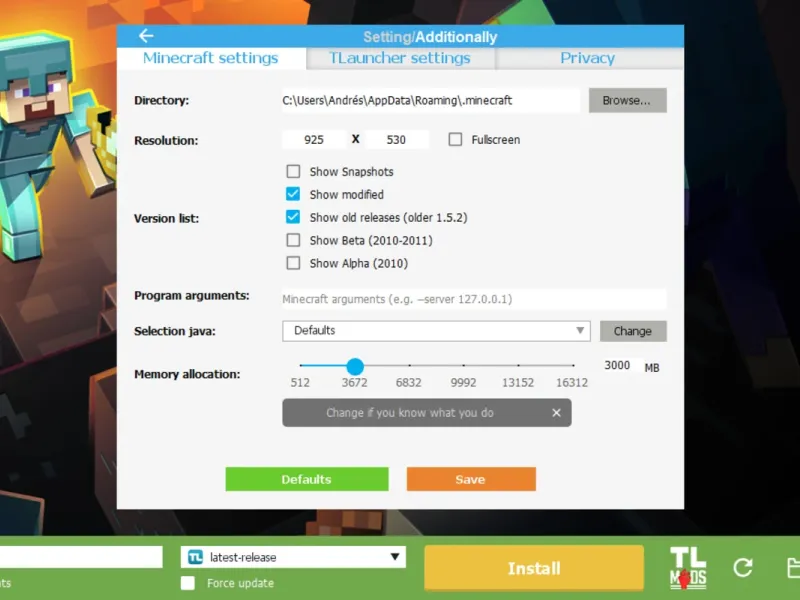Click the refresh icon in bottom bar

pyautogui.click(x=743, y=567)
